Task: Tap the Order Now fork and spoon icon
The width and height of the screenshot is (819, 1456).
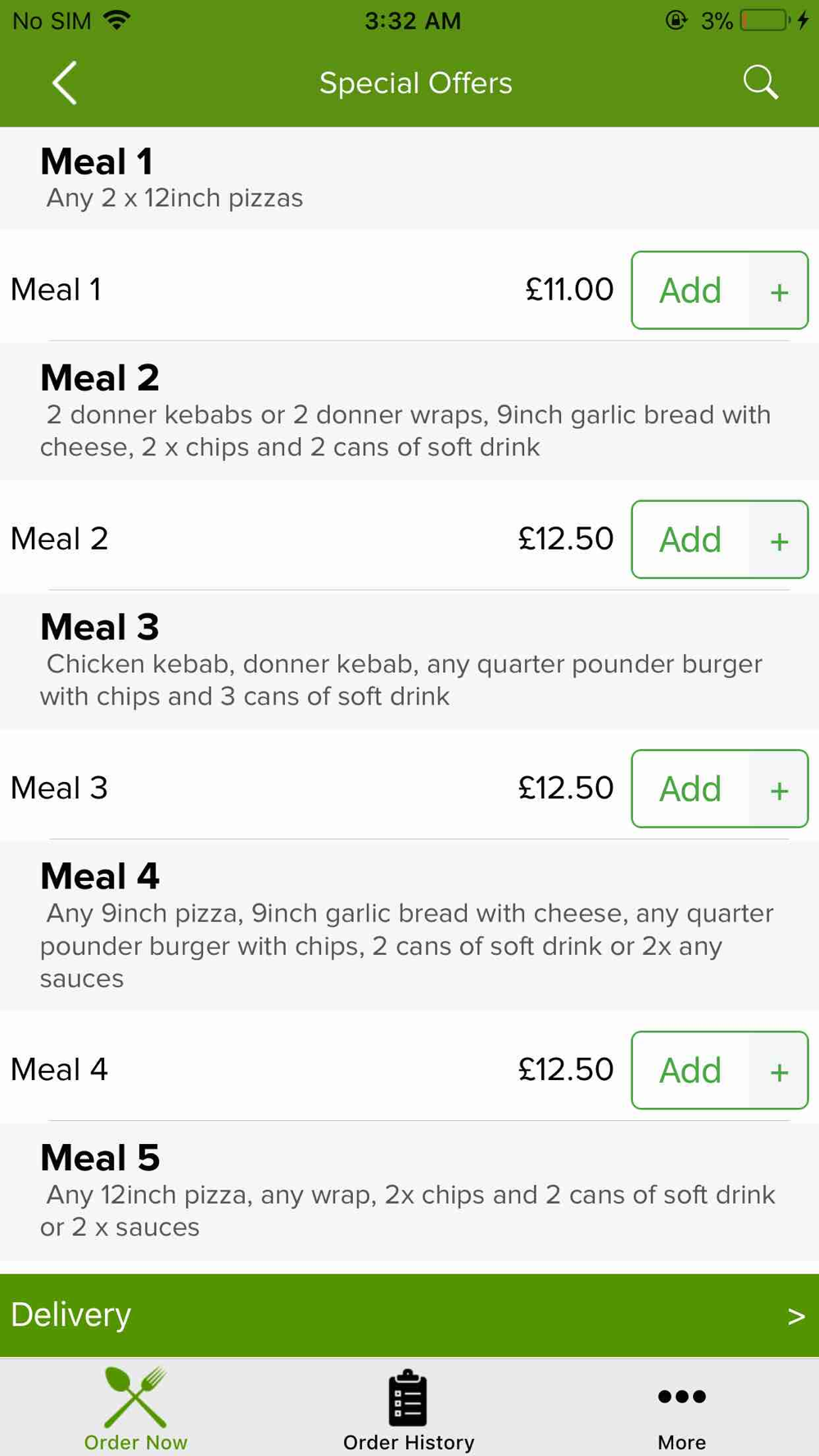Action: tap(136, 1397)
